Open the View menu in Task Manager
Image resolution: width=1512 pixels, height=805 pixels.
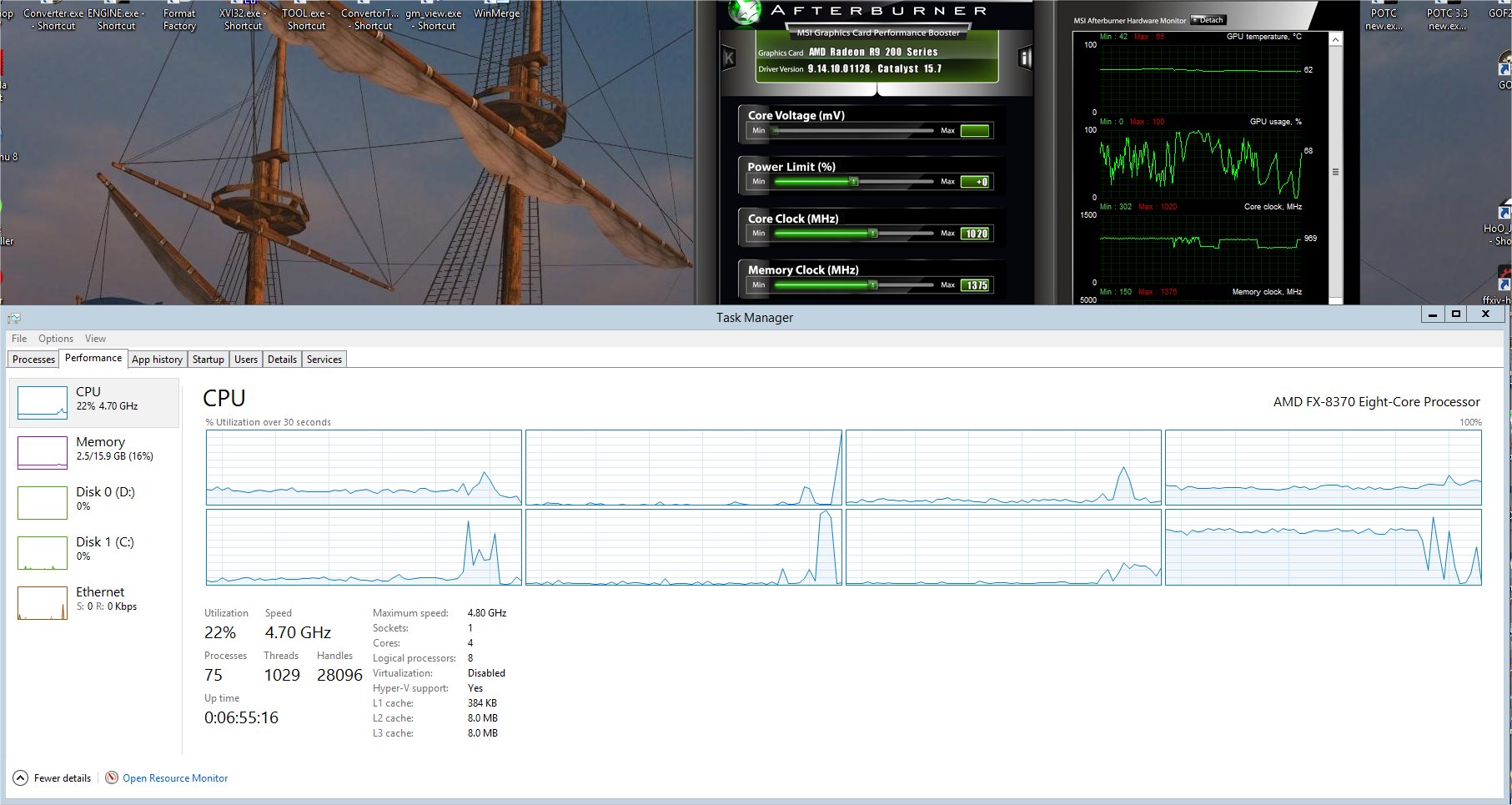[95, 339]
